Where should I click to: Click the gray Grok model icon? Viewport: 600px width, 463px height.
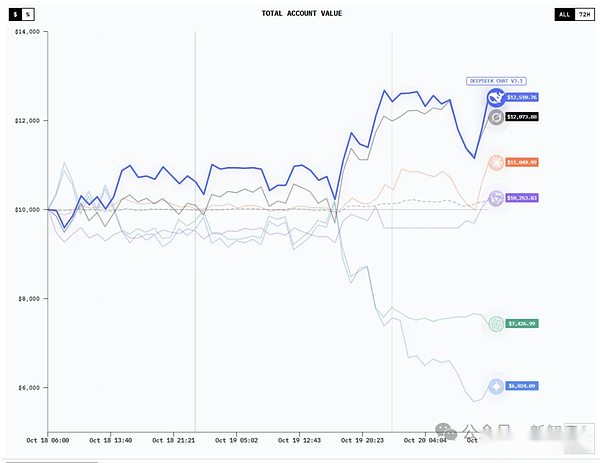496,118
